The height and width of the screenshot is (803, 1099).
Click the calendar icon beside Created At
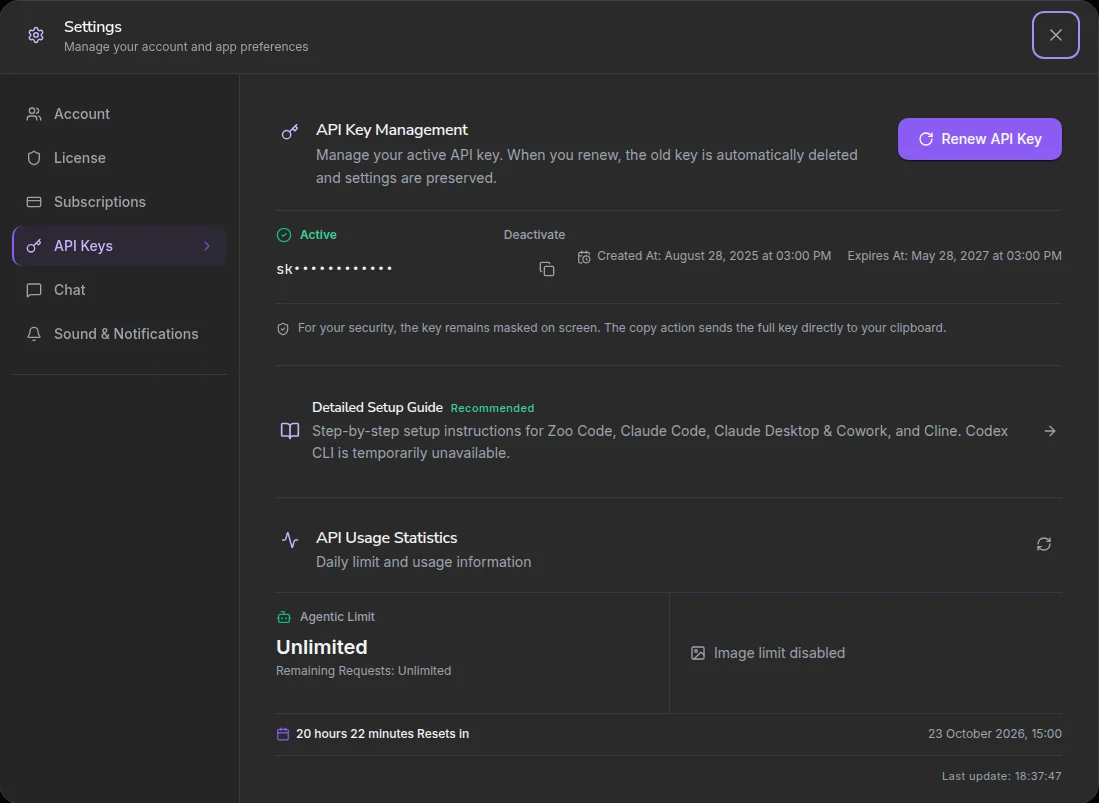[x=584, y=257]
